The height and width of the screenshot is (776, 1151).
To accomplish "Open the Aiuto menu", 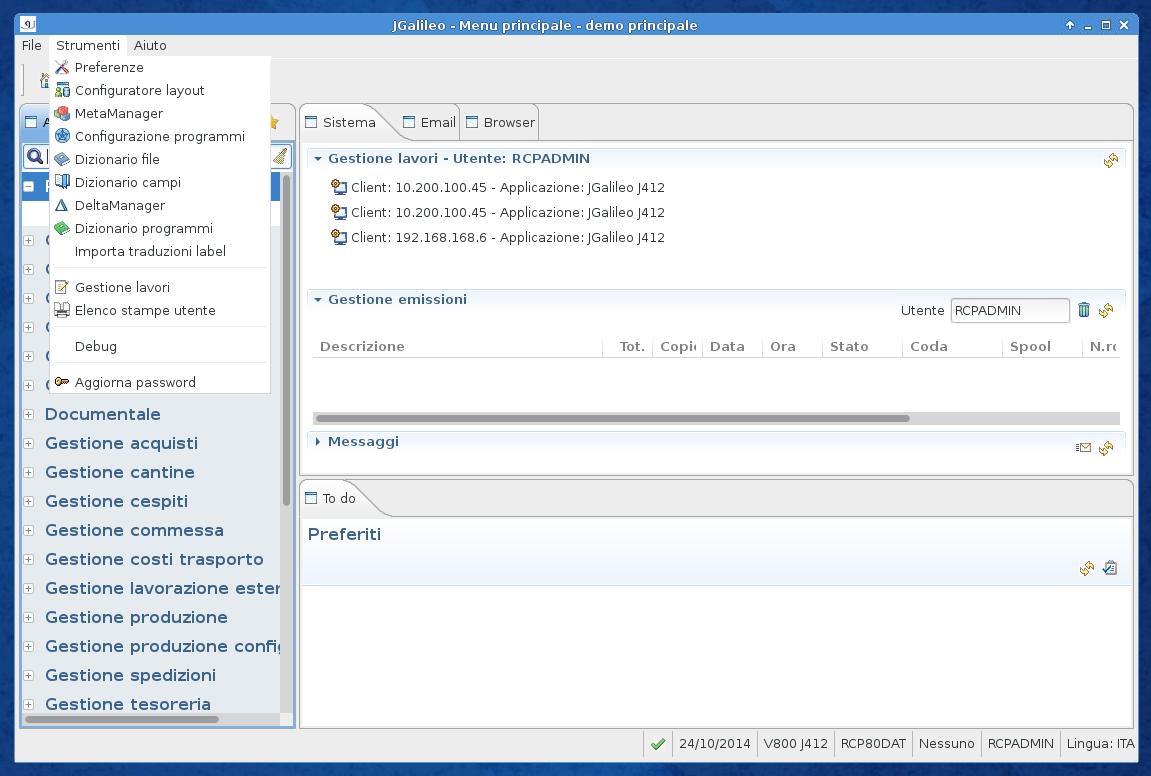I will 150,46.
